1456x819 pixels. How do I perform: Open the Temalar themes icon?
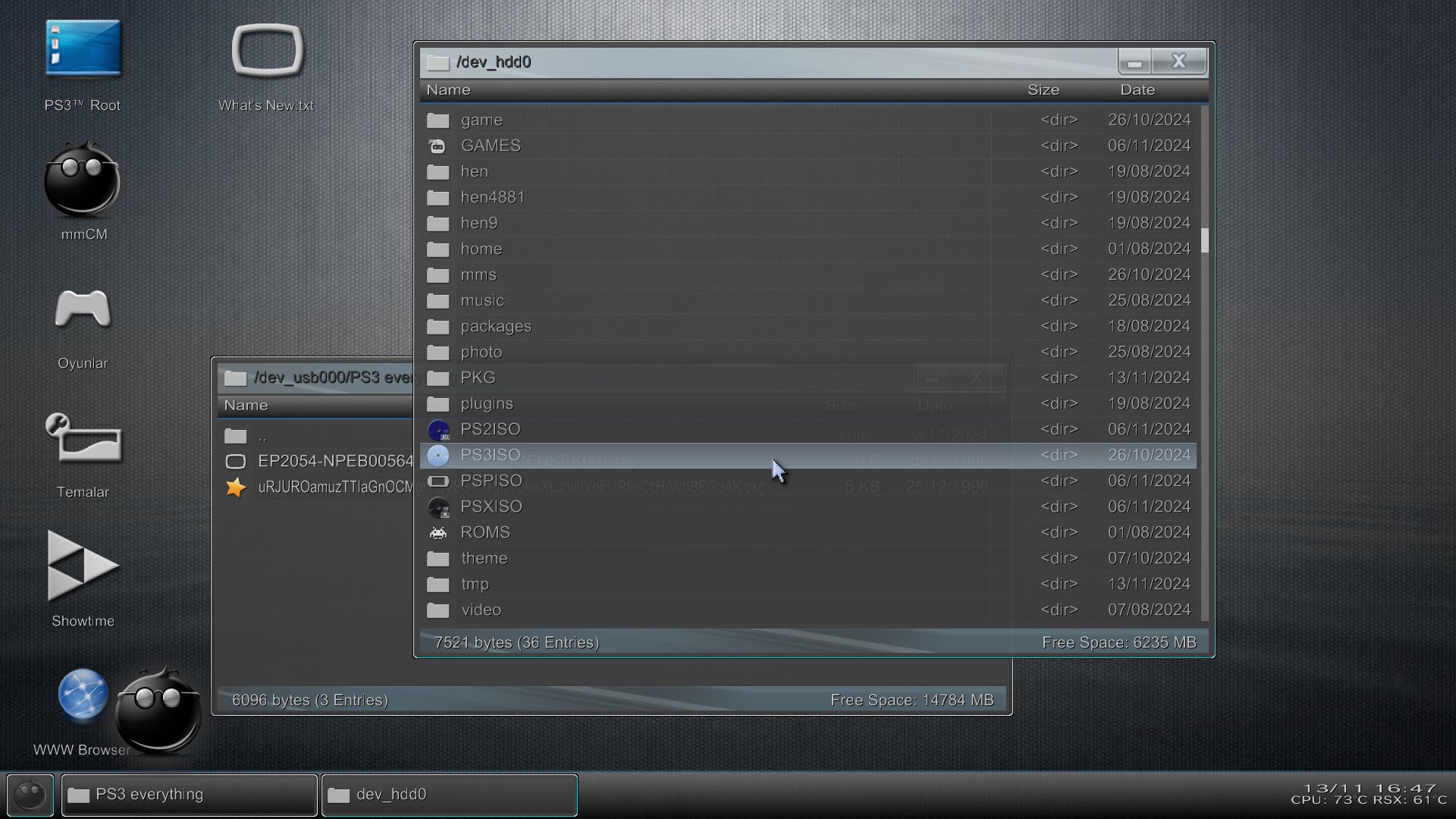pos(83,438)
